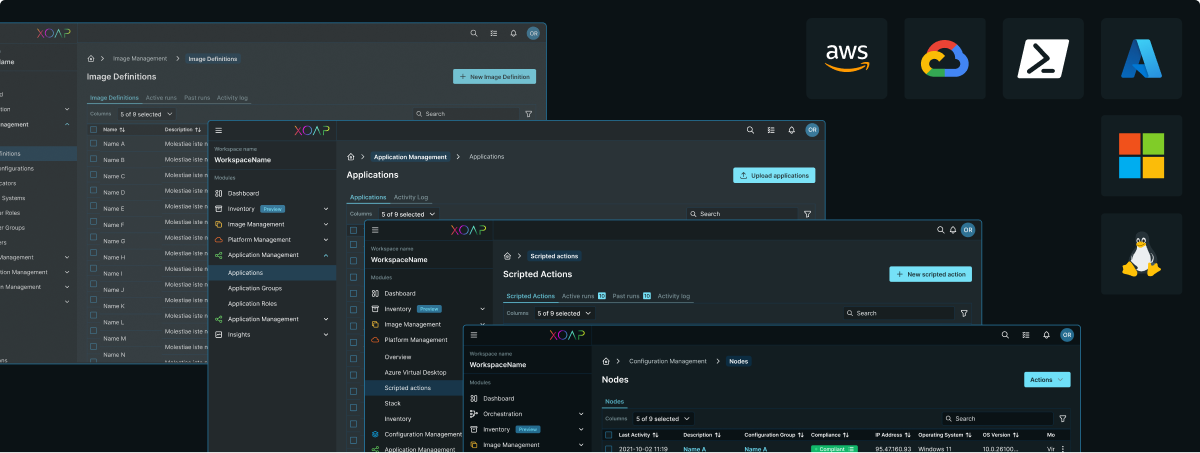Click the AWS logo tile
This screenshot has height=453, width=1200.
846,58
